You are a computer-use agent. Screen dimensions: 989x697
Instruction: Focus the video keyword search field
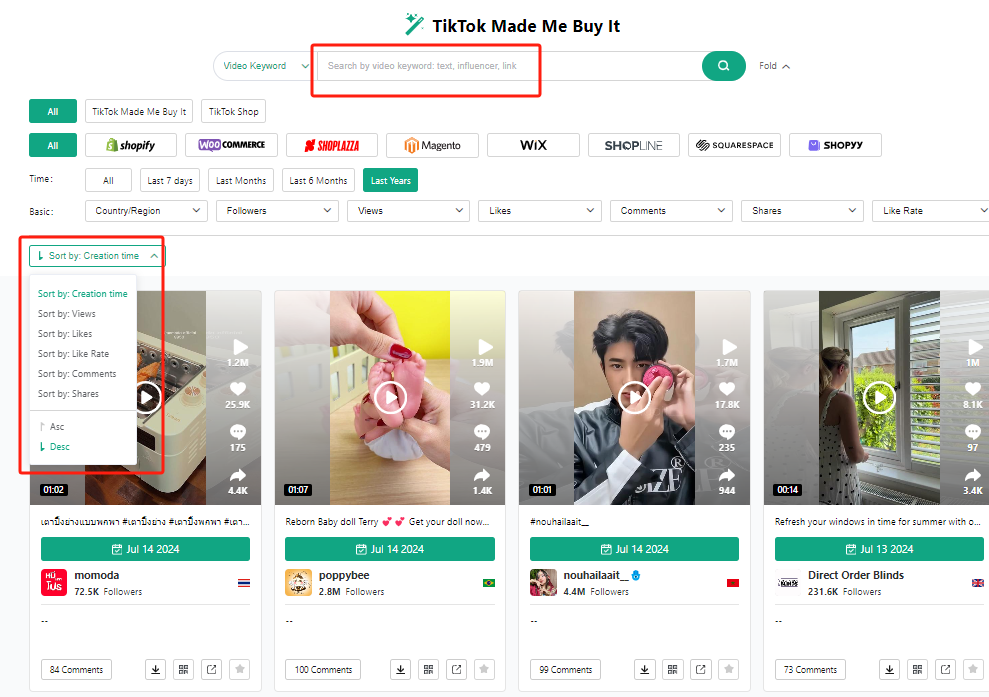[508, 66]
